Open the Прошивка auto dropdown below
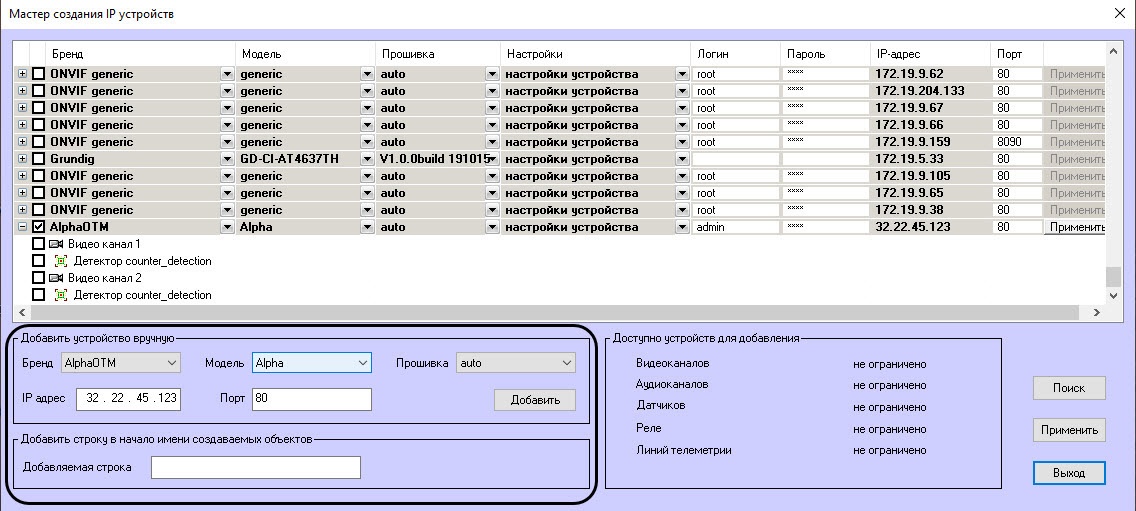1136x511 pixels. [516, 362]
